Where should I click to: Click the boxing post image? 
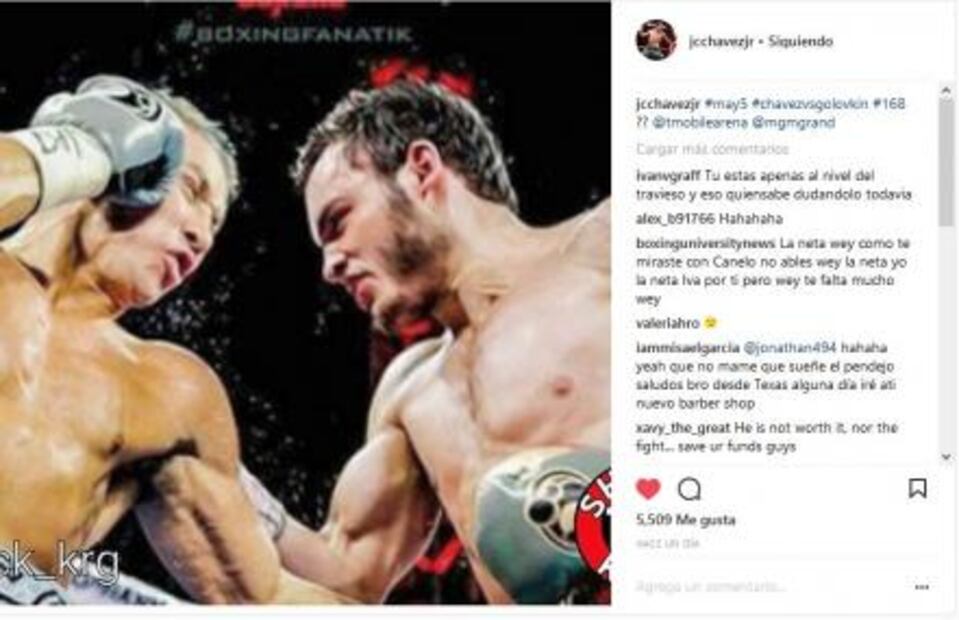305,303
